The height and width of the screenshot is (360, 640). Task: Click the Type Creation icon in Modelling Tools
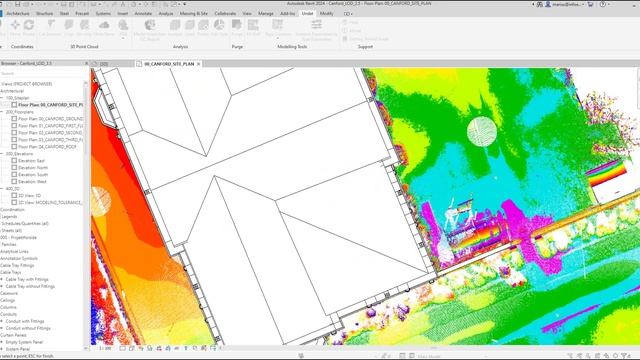(278, 25)
